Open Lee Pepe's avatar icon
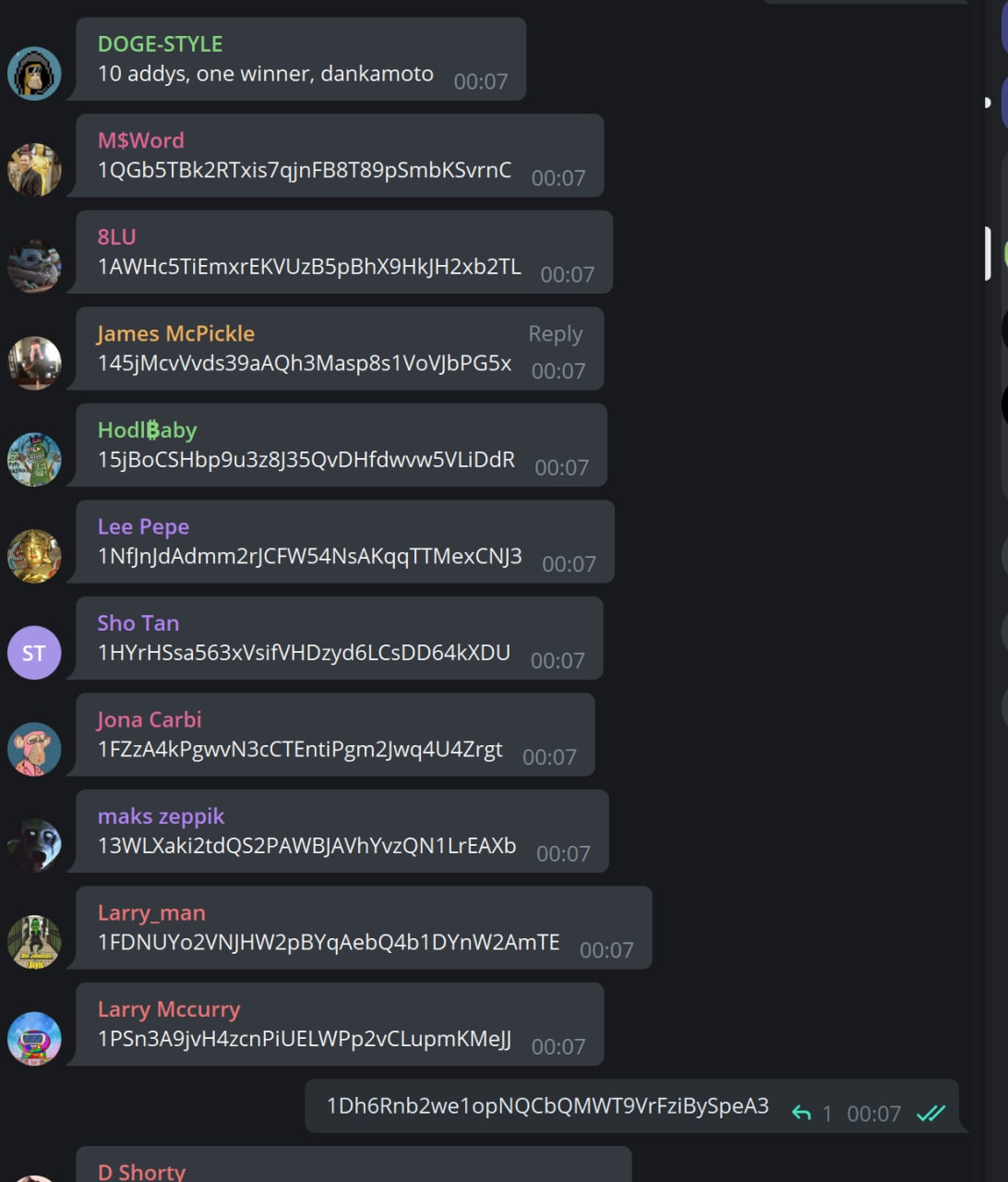Screen dimensions: 1008x1182 [x=34, y=556]
